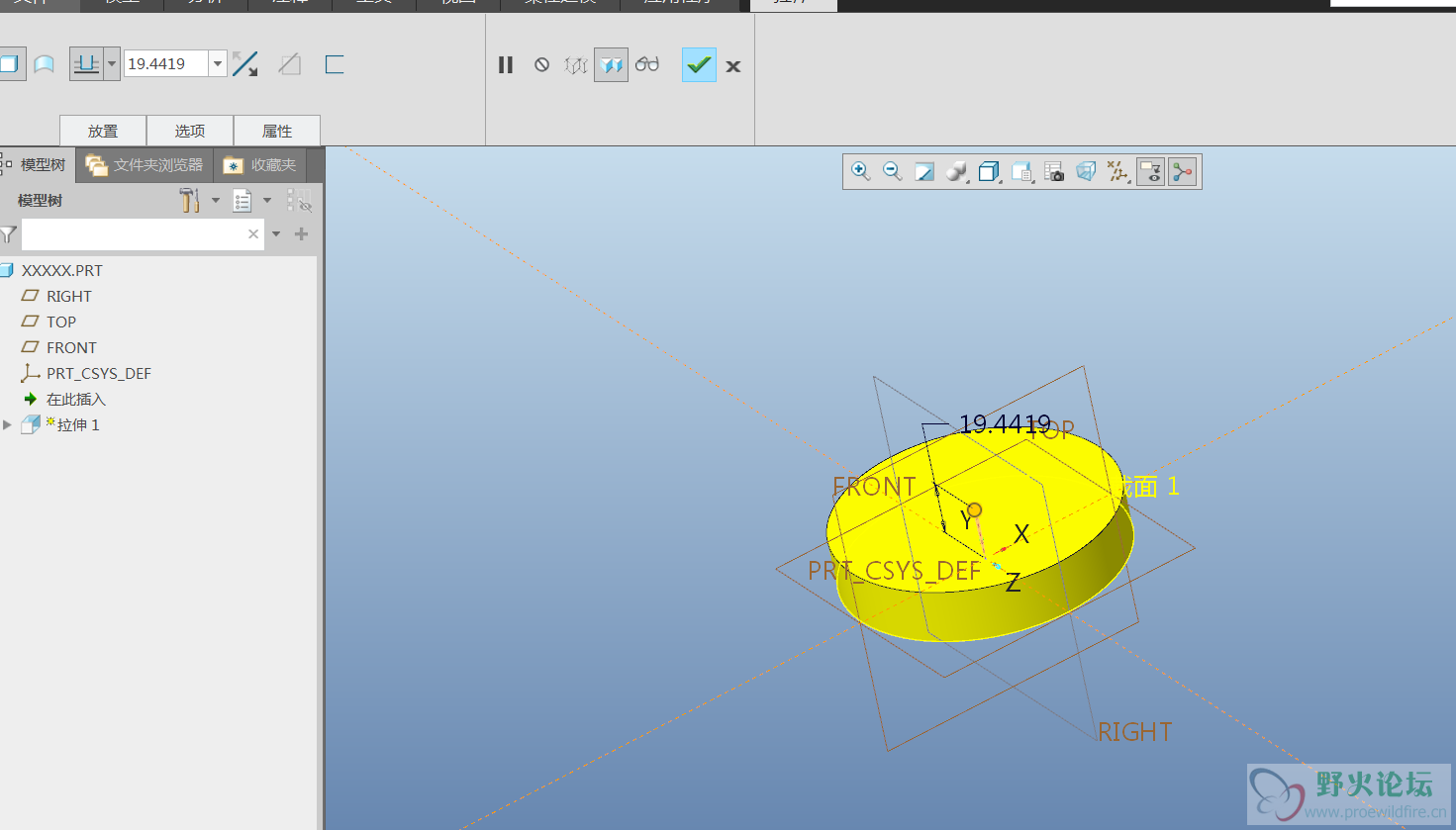Viewport: 1456px width, 830px height.
Task: Open the 放置 placement tab
Action: point(103,131)
